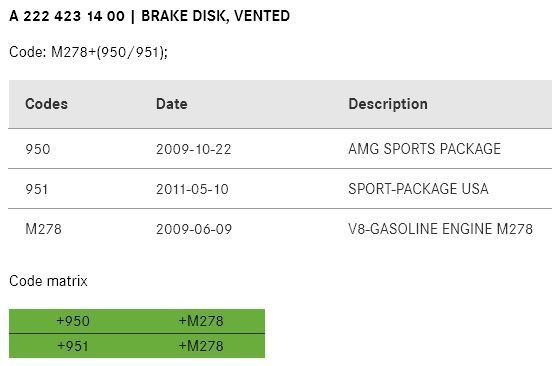The width and height of the screenshot is (552, 366).
Task: Click V8-GASOLINE ENGINE M278 description
Action: [x=441, y=229]
